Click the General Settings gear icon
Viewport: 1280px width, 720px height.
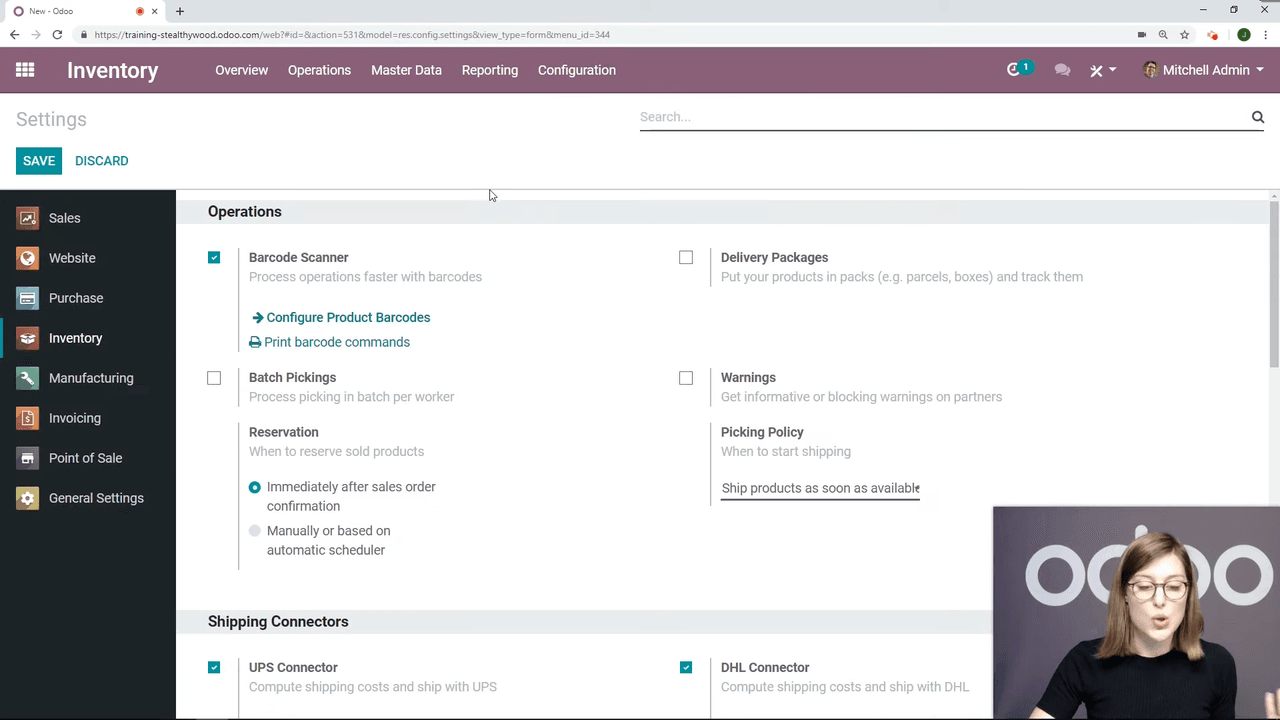(x=28, y=498)
